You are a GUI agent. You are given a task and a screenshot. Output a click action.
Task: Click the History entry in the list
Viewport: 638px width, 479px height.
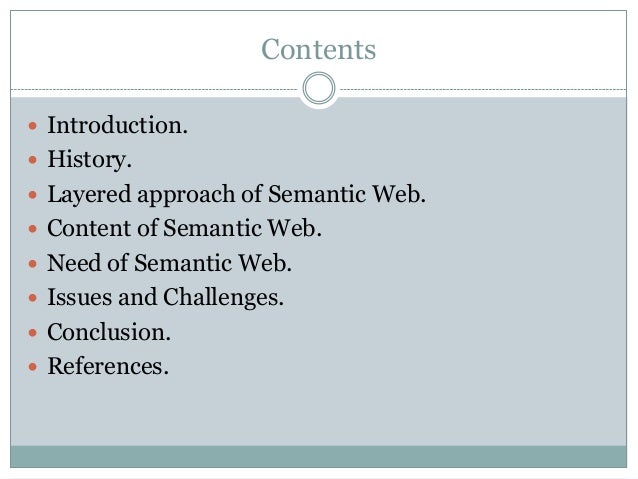click(90, 161)
